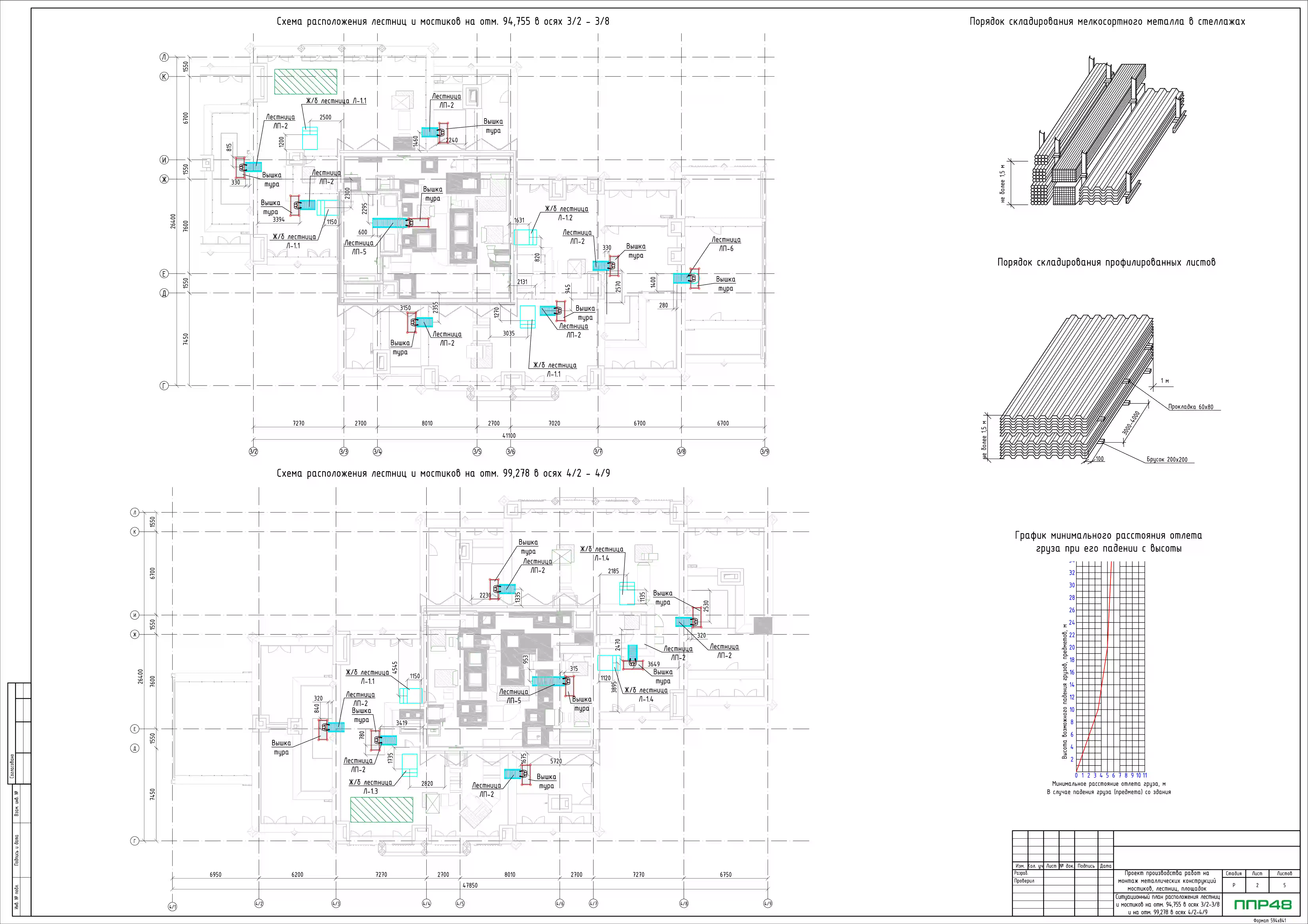The image size is (1308, 924).
Task: Click axis bubble '4/9' under lower plan
Action: pyautogui.click(x=768, y=903)
